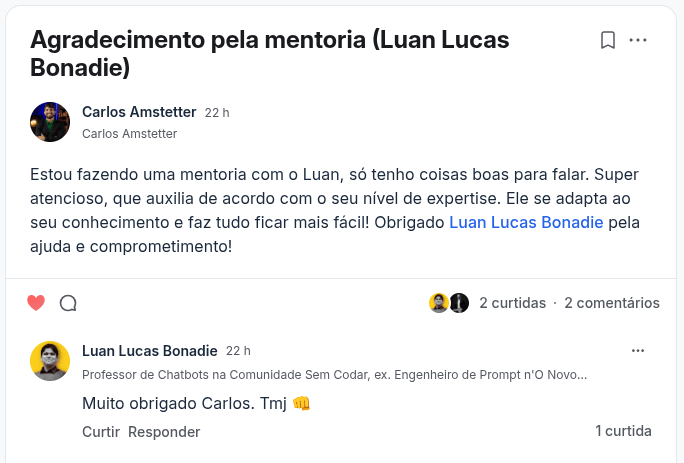
Task: Click the first liker avatar beside 2 curtidas
Action: 439,303
